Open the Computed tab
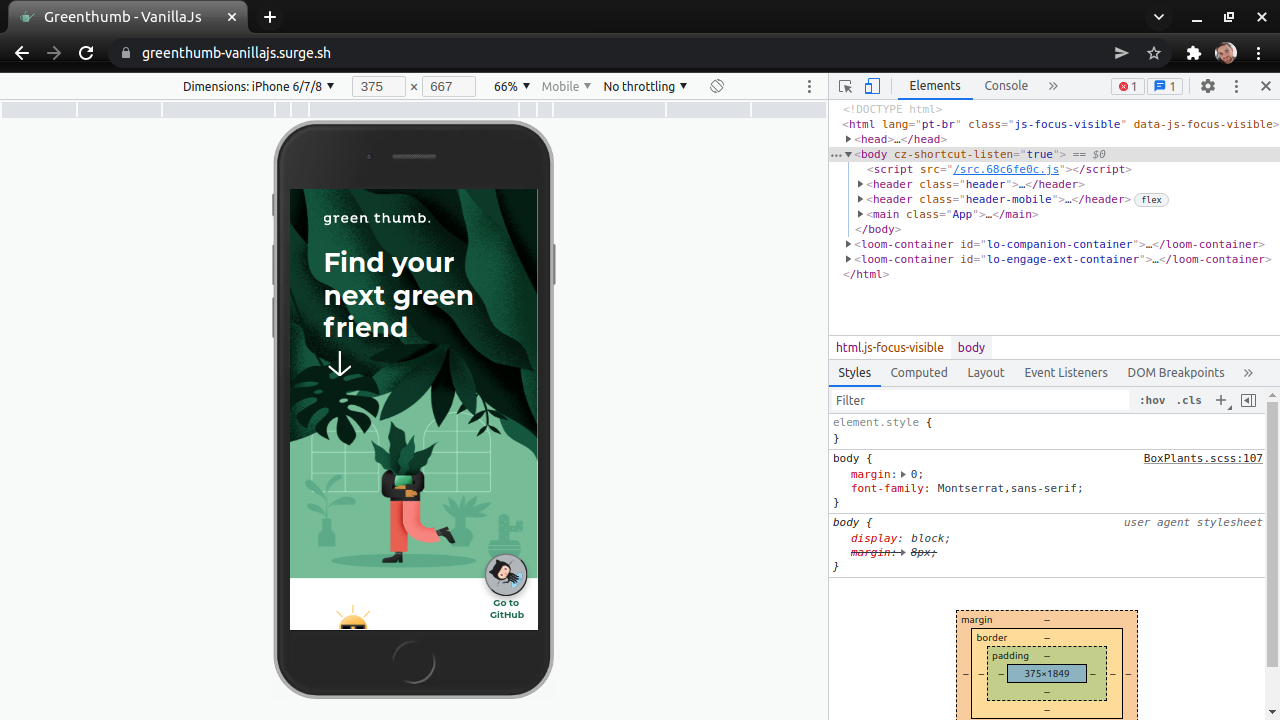The height and width of the screenshot is (720, 1280). 919,372
